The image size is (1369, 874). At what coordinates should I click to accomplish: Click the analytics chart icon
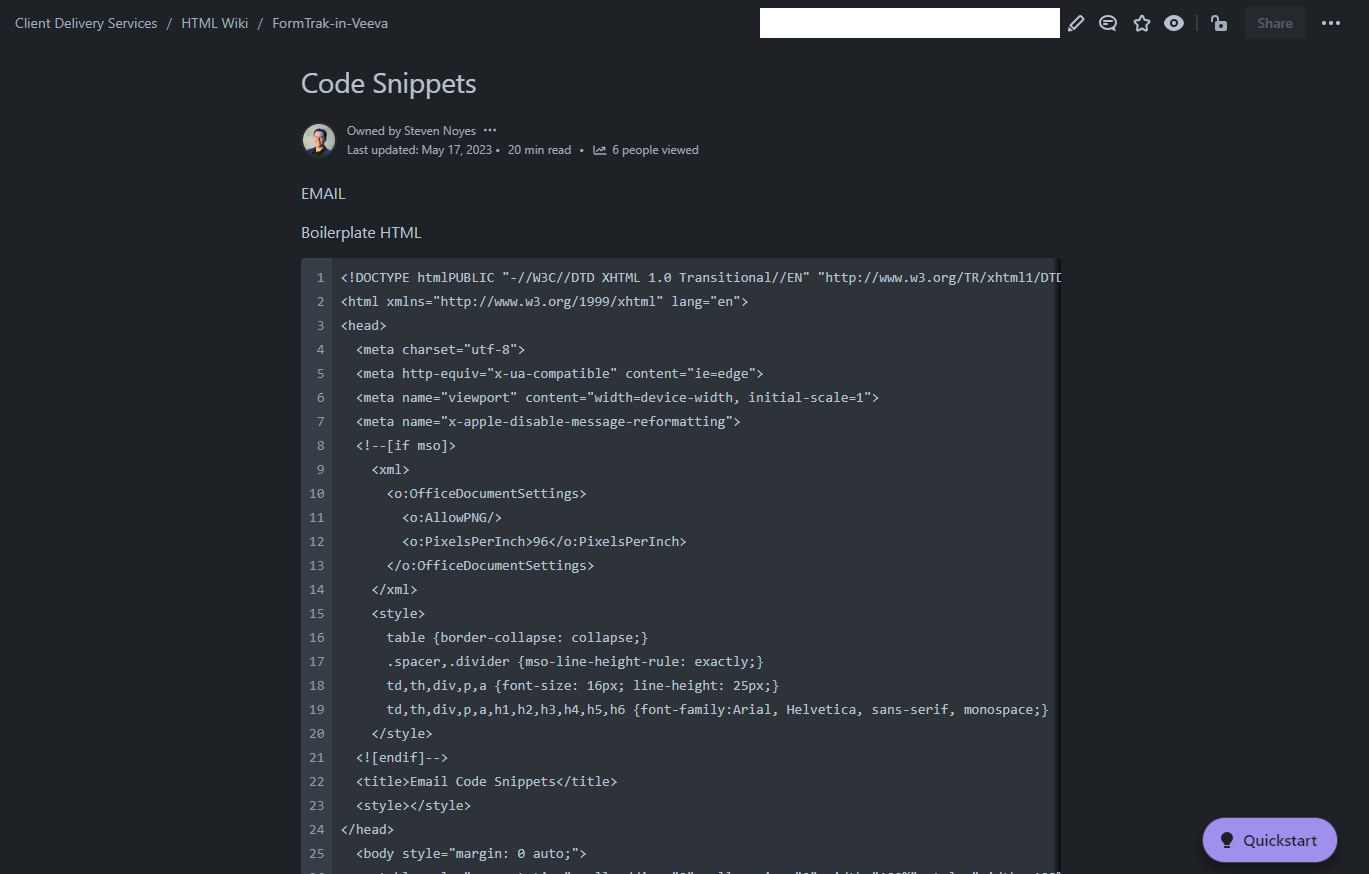pos(600,150)
